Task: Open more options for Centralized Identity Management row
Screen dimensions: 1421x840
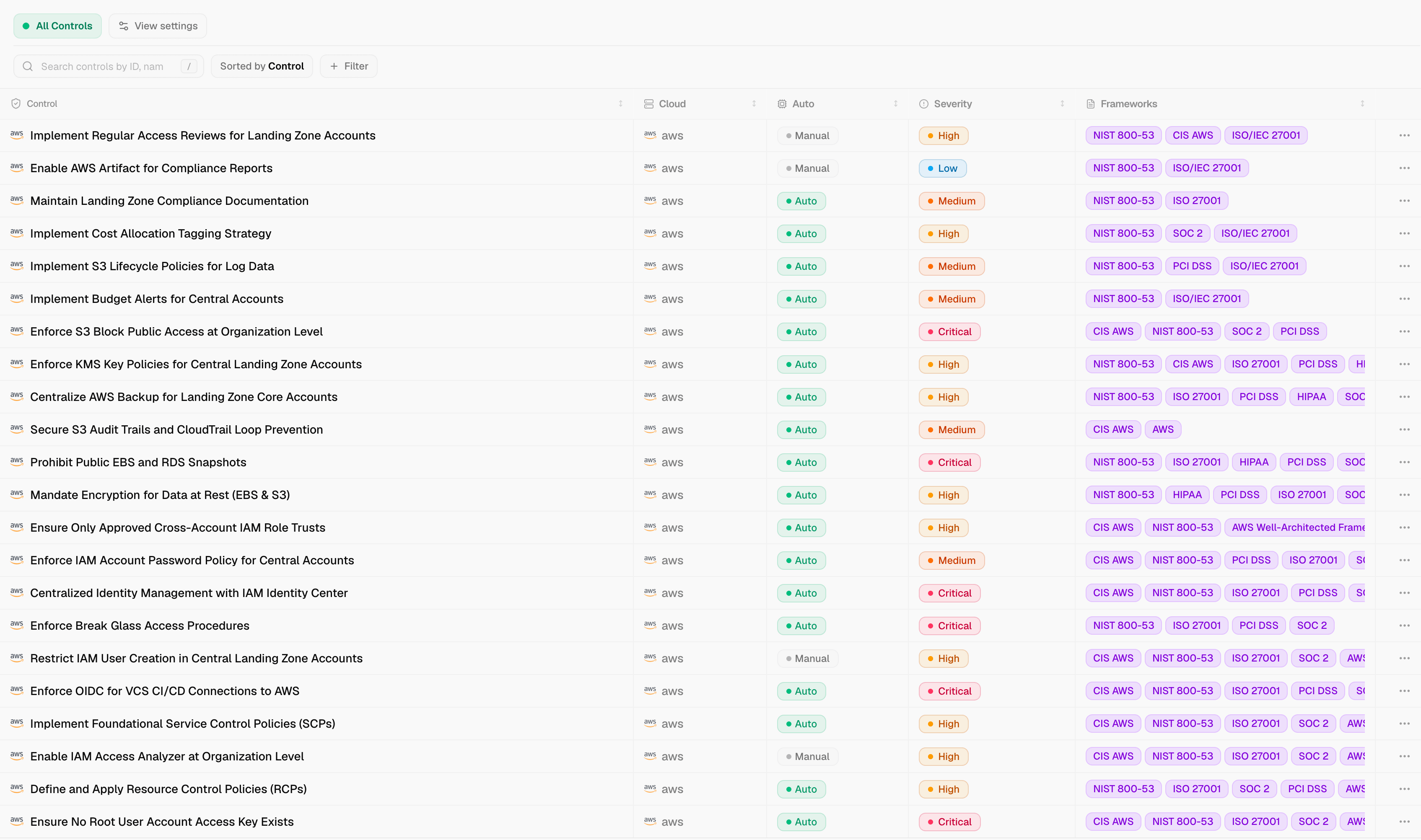Action: tap(1404, 593)
